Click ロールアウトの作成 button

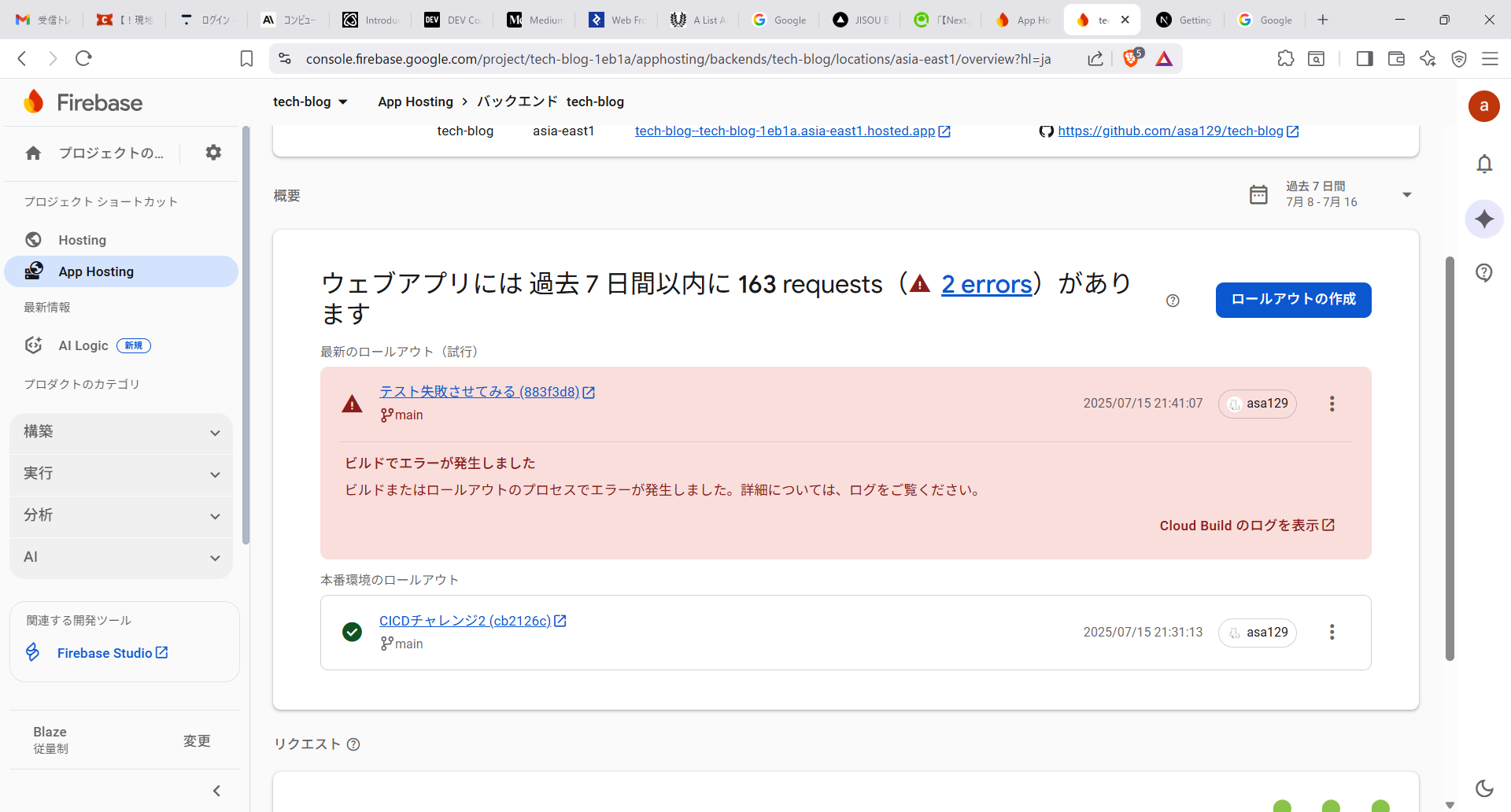click(1294, 300)
